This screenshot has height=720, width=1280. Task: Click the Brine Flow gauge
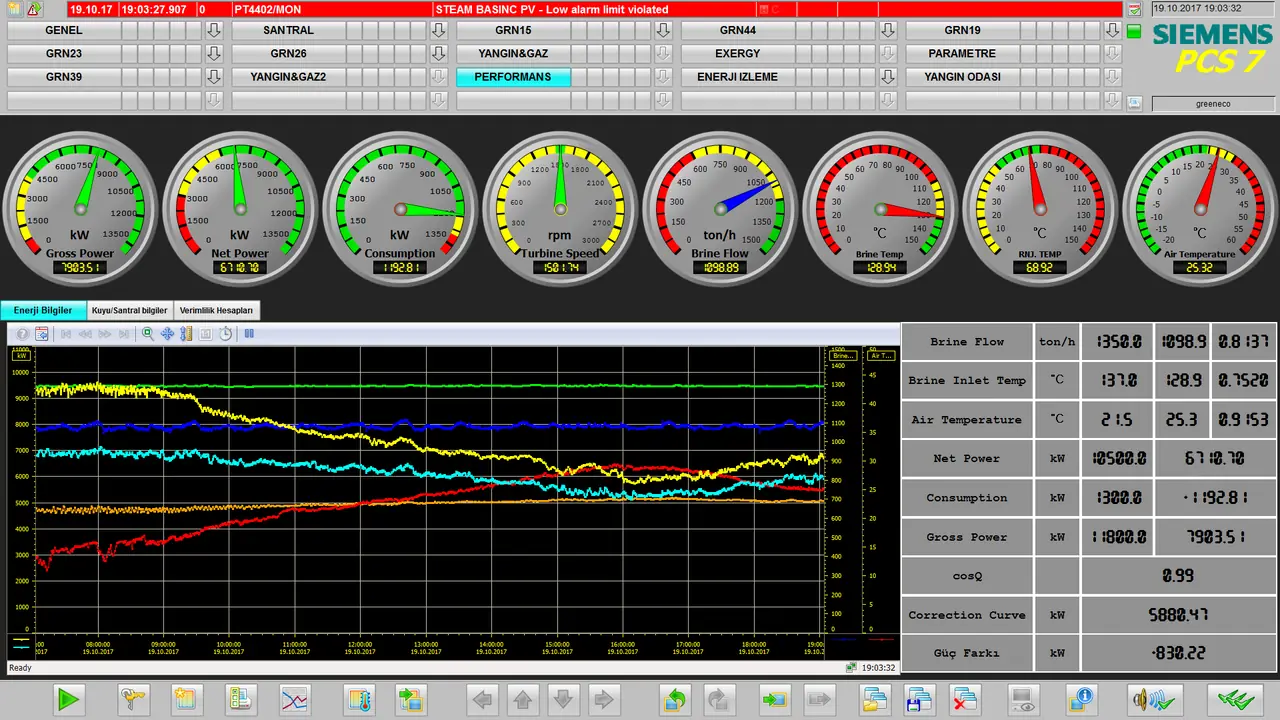720,209
